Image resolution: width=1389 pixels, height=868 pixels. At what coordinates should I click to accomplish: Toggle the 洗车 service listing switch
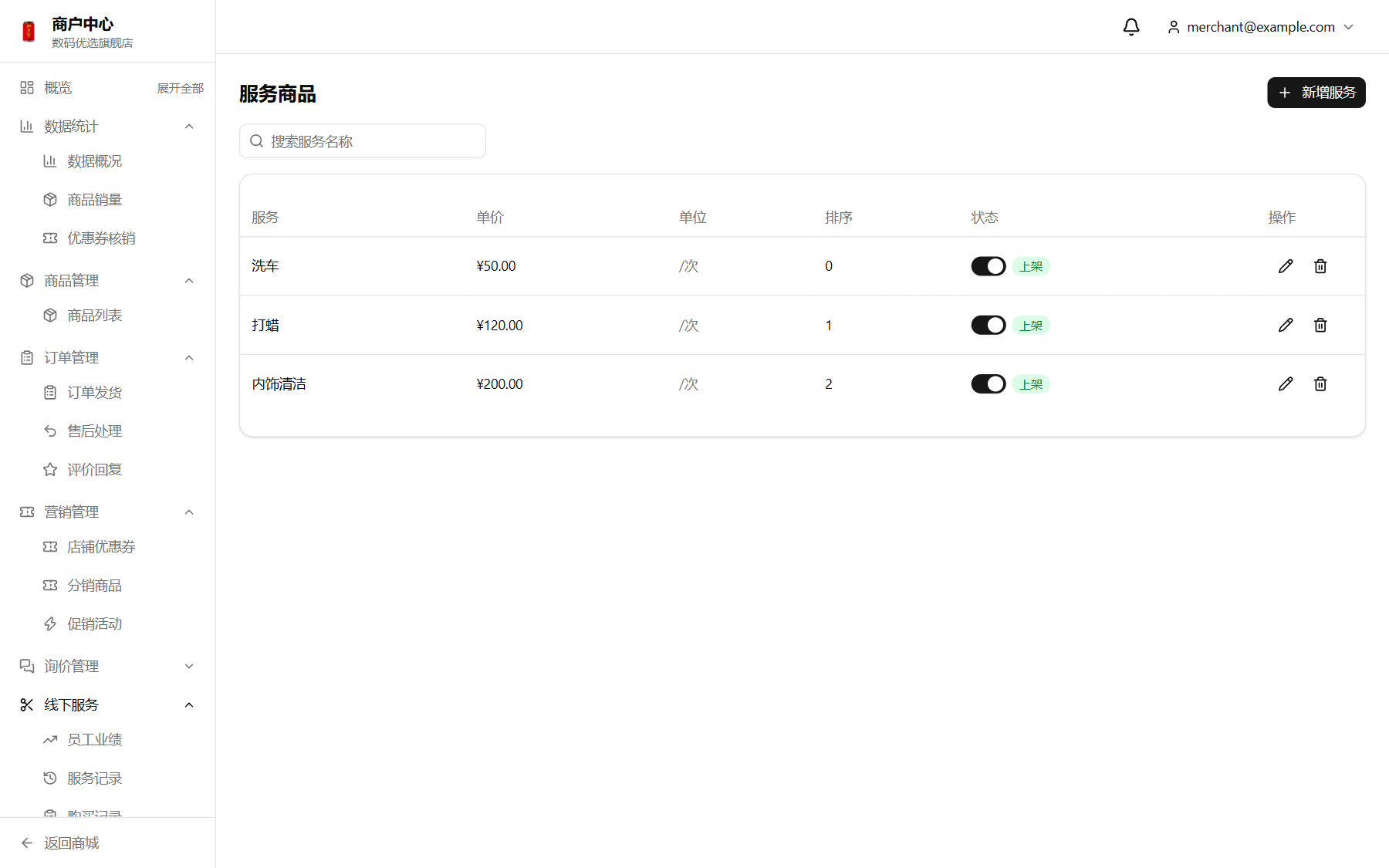click(x=989, y=266)
